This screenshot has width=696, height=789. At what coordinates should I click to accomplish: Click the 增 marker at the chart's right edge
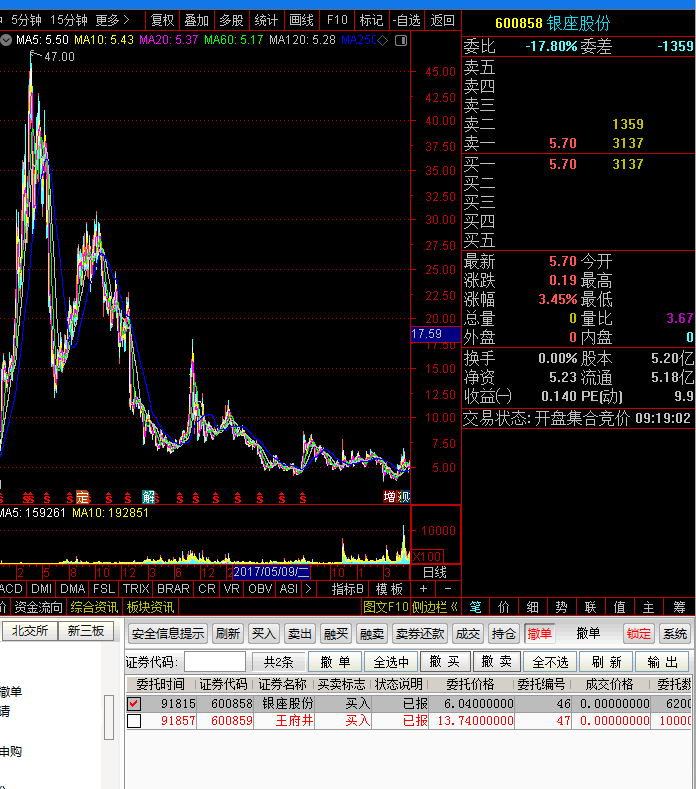tap(390, 497)
